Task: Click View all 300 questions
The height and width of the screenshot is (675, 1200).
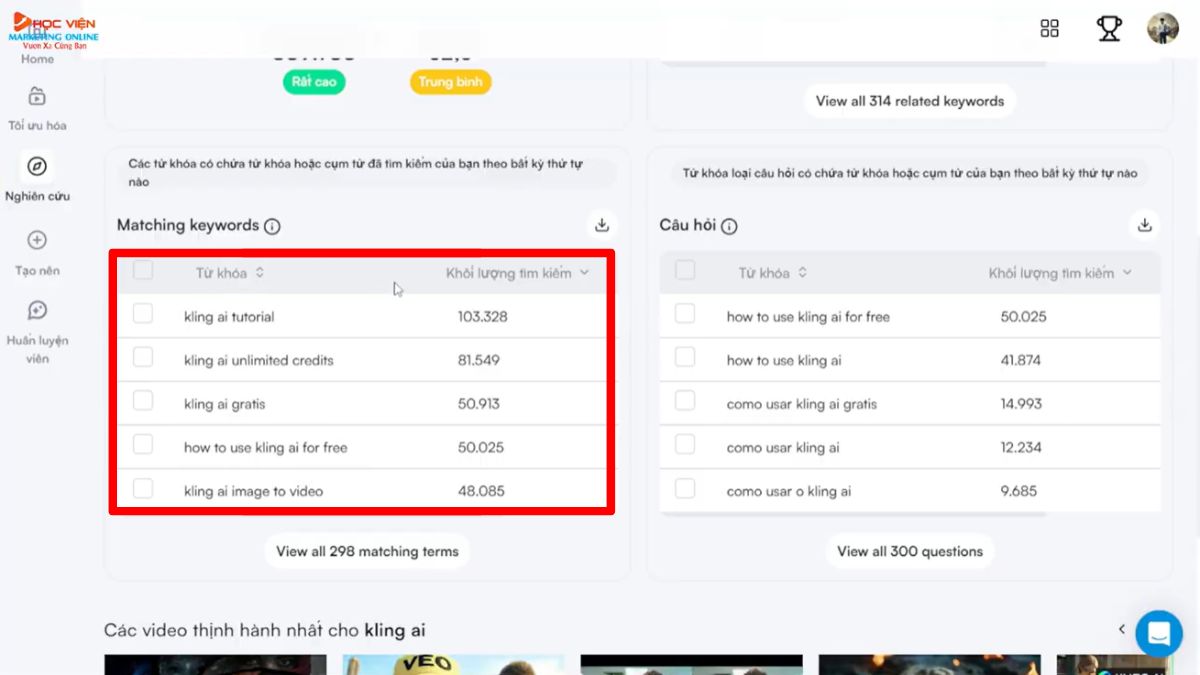Action: (910, 551)
